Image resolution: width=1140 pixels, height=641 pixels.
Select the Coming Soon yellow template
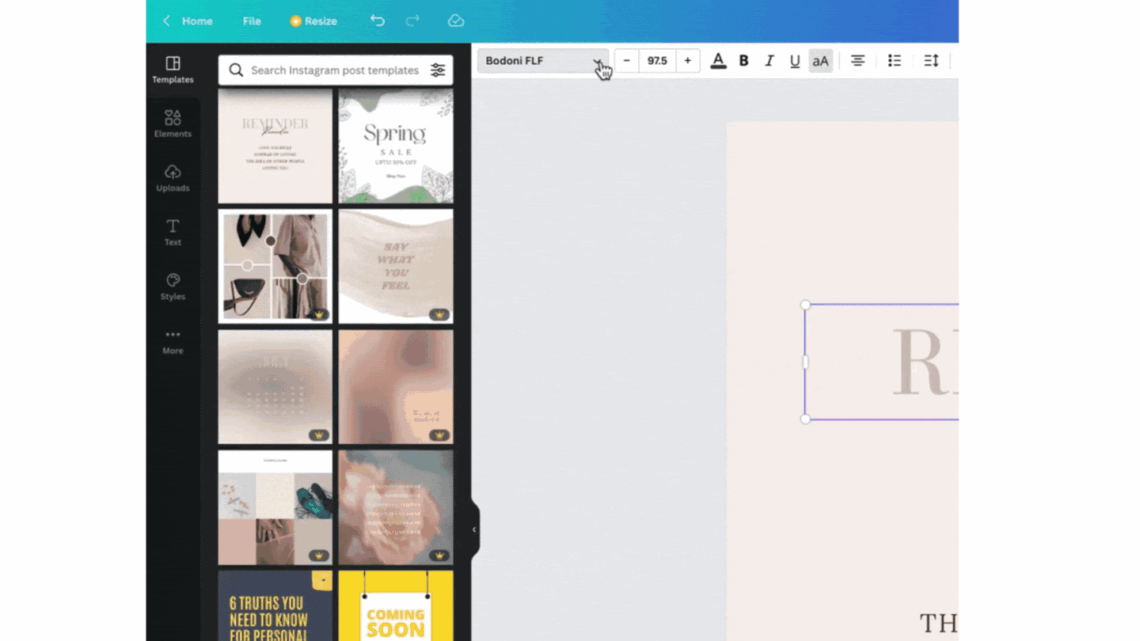point(396,606)
